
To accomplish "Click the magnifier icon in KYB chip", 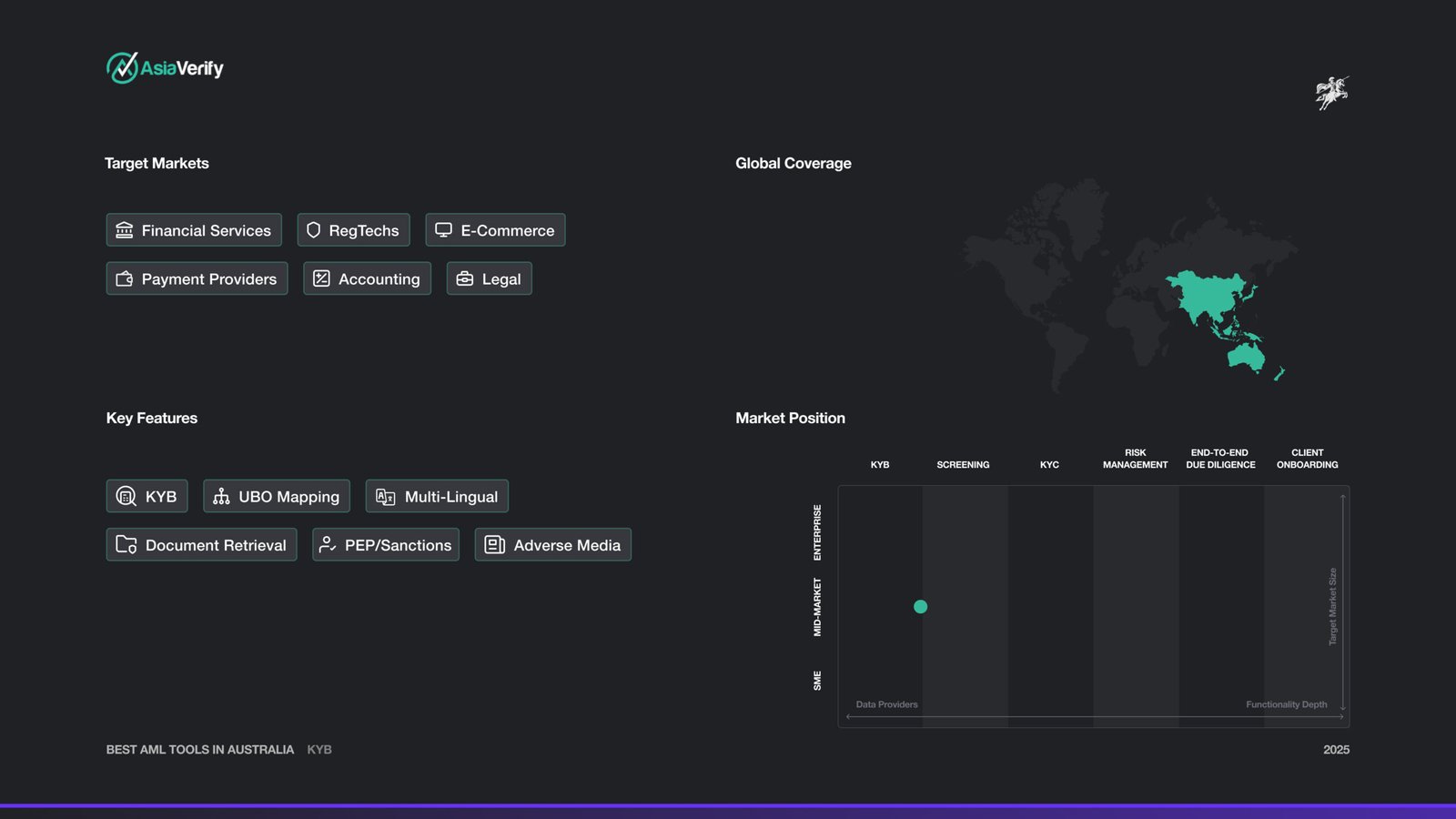I will coord(126,496).
